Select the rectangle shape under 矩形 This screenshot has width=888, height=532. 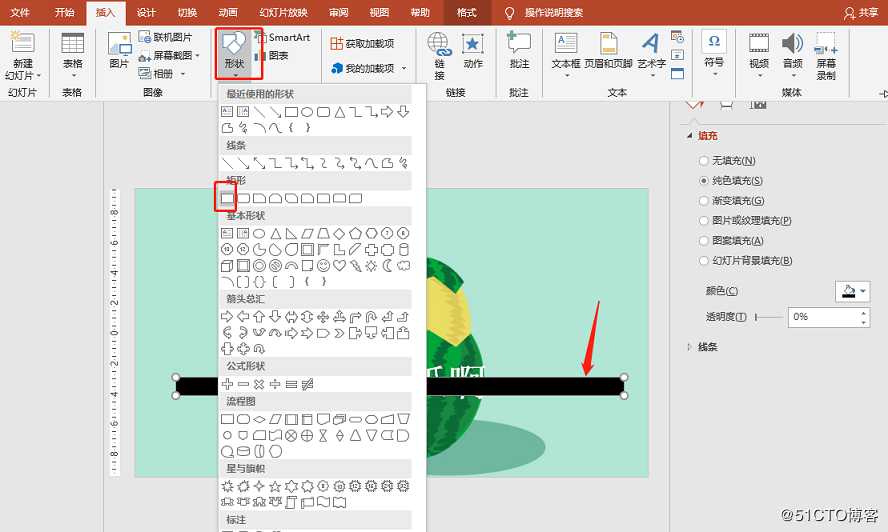(x=227, y=198)
